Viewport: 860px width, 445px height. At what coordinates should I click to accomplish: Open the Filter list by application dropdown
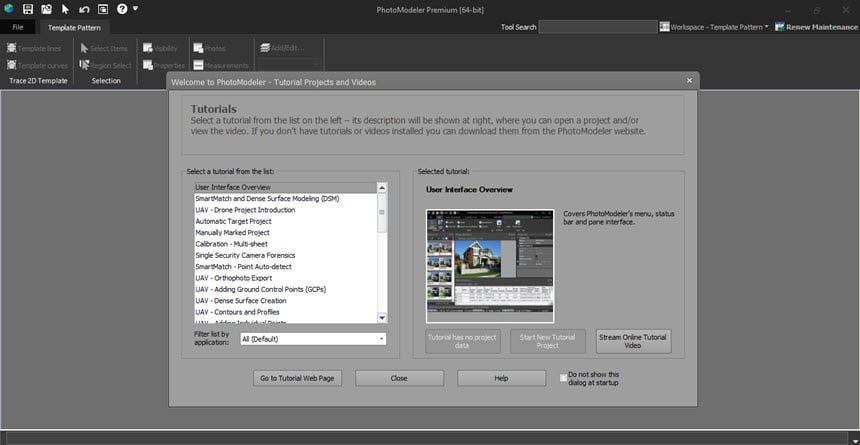click(x=313, y=339)
